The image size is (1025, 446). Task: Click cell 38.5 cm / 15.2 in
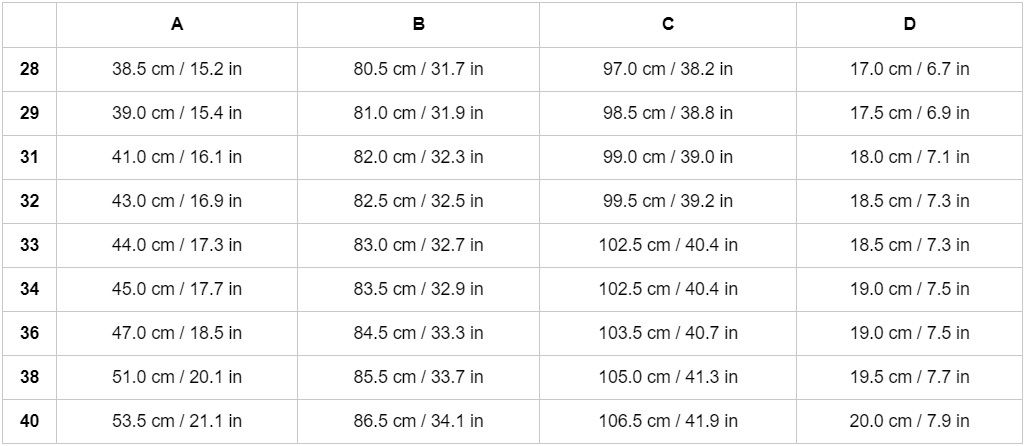click(x=177, y=69)
